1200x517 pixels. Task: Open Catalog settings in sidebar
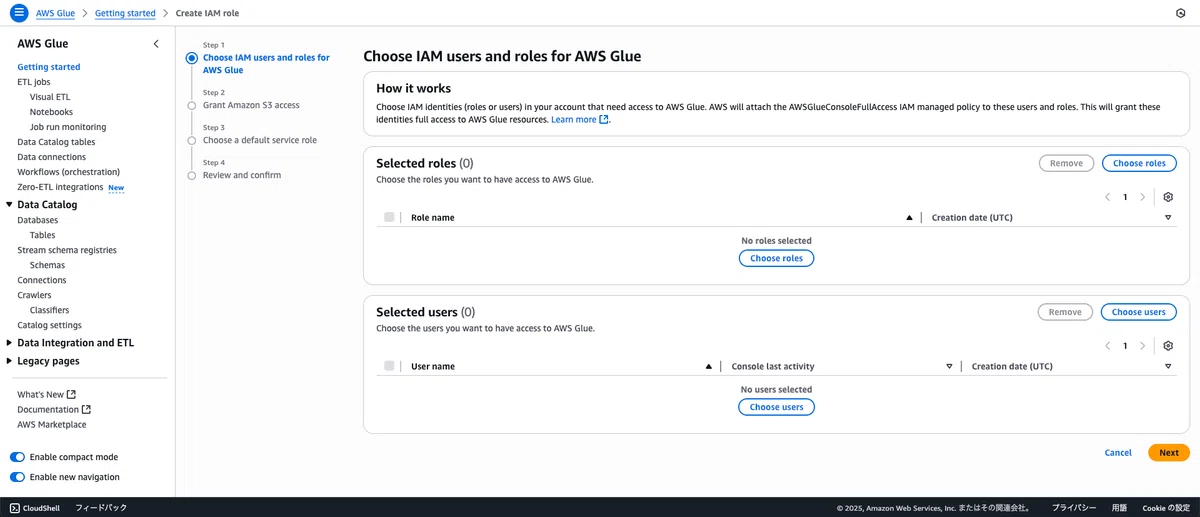coord(50,325)
